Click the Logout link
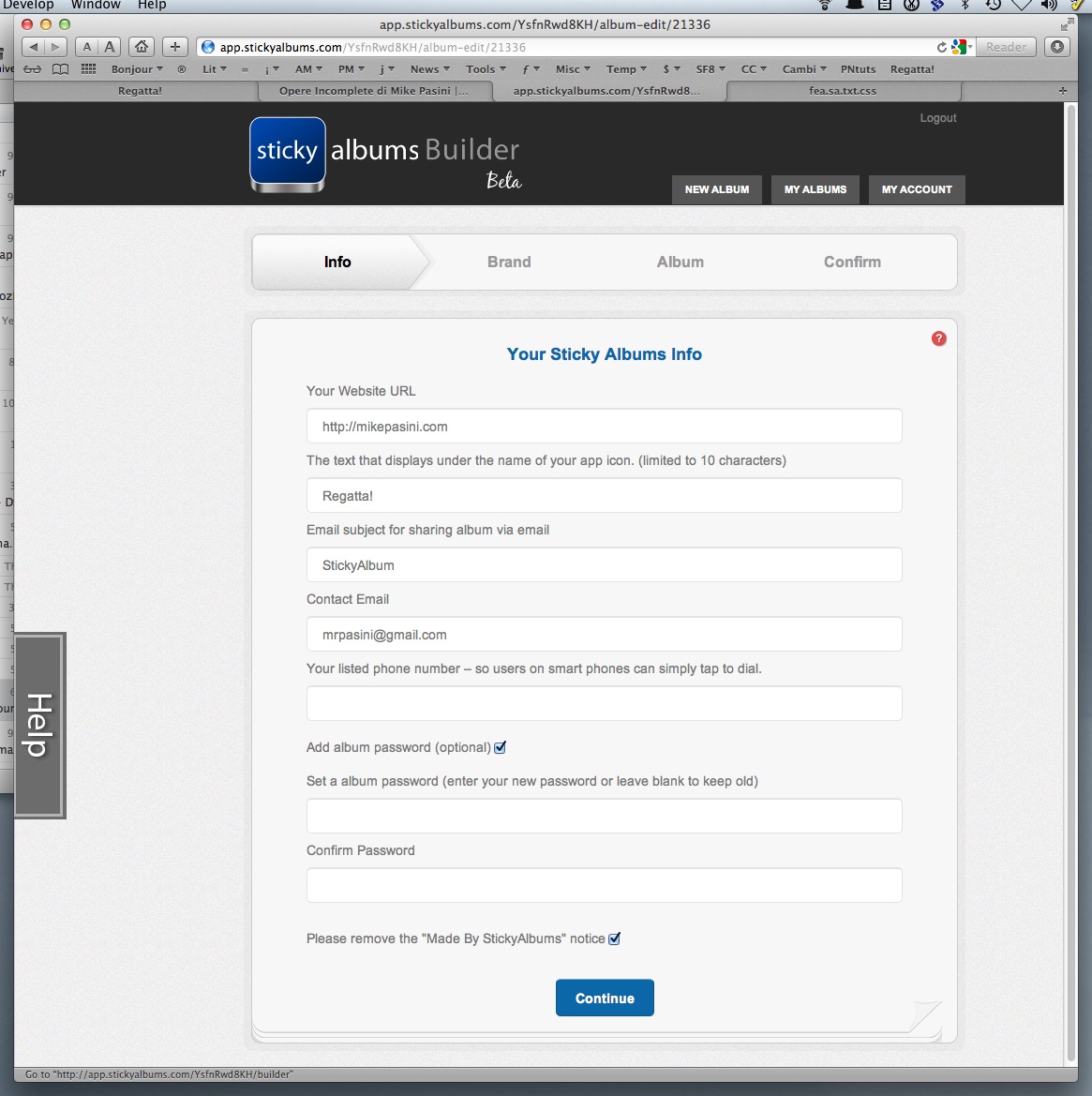The width and height of the screenshot is (1092, 1096). click(x=938, y=118)
